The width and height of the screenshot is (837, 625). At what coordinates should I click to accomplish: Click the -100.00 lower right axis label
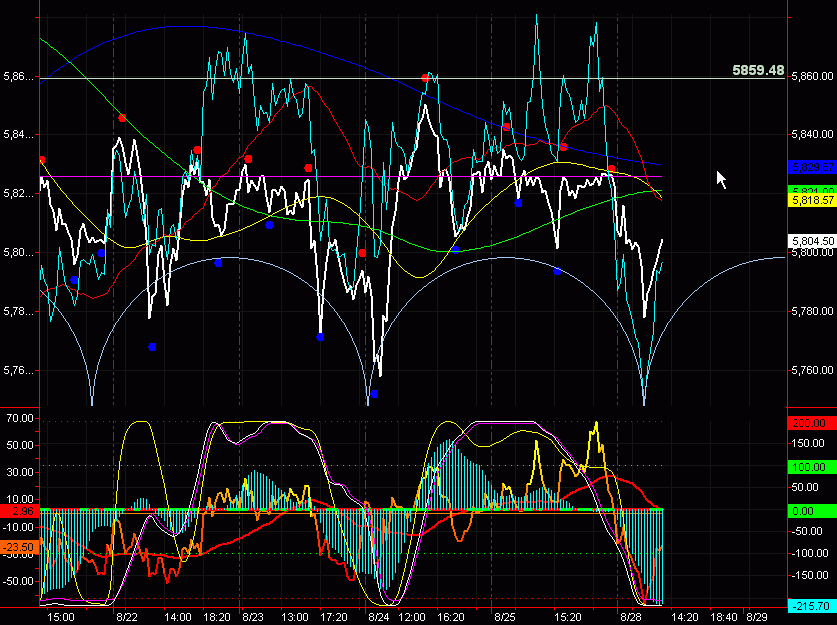[x=809, y=553]
